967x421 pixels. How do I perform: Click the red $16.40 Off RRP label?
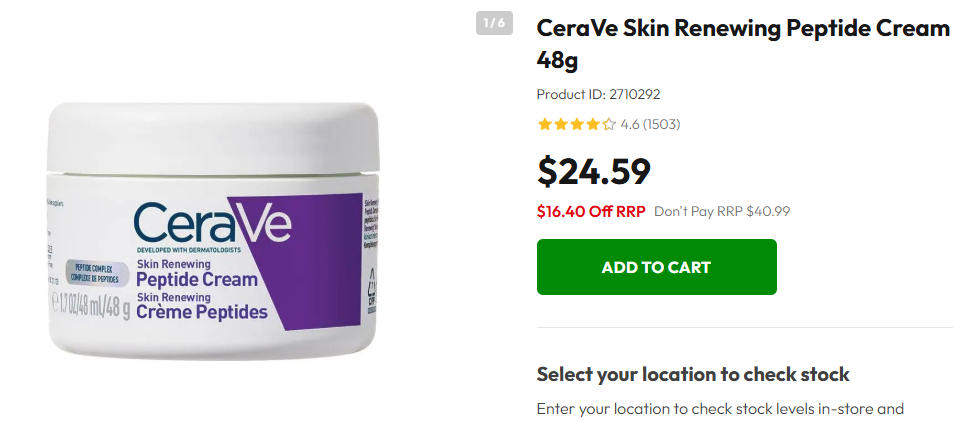point(591,211)
